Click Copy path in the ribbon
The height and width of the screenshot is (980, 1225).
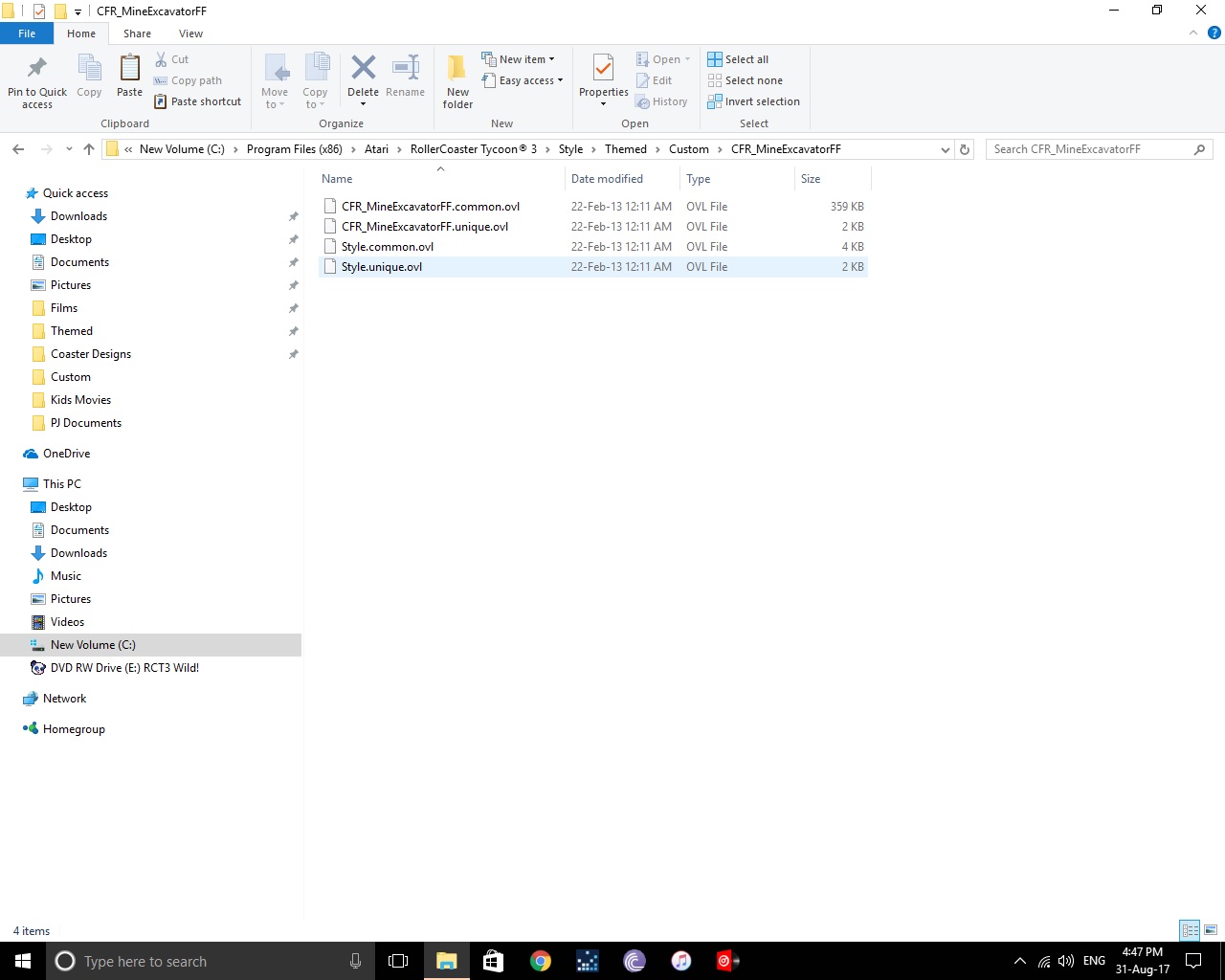click(188, 80)
